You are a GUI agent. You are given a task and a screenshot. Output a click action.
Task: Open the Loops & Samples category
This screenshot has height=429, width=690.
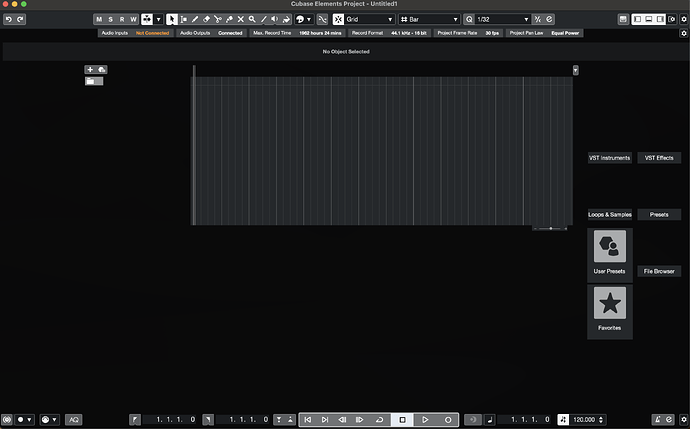[610, 215]
